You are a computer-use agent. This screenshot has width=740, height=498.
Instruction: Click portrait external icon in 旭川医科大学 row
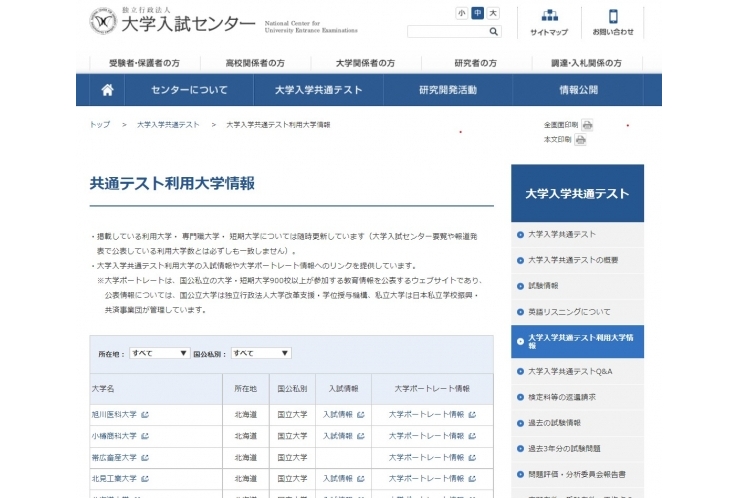pyautogui.click(x=472, y=414)
